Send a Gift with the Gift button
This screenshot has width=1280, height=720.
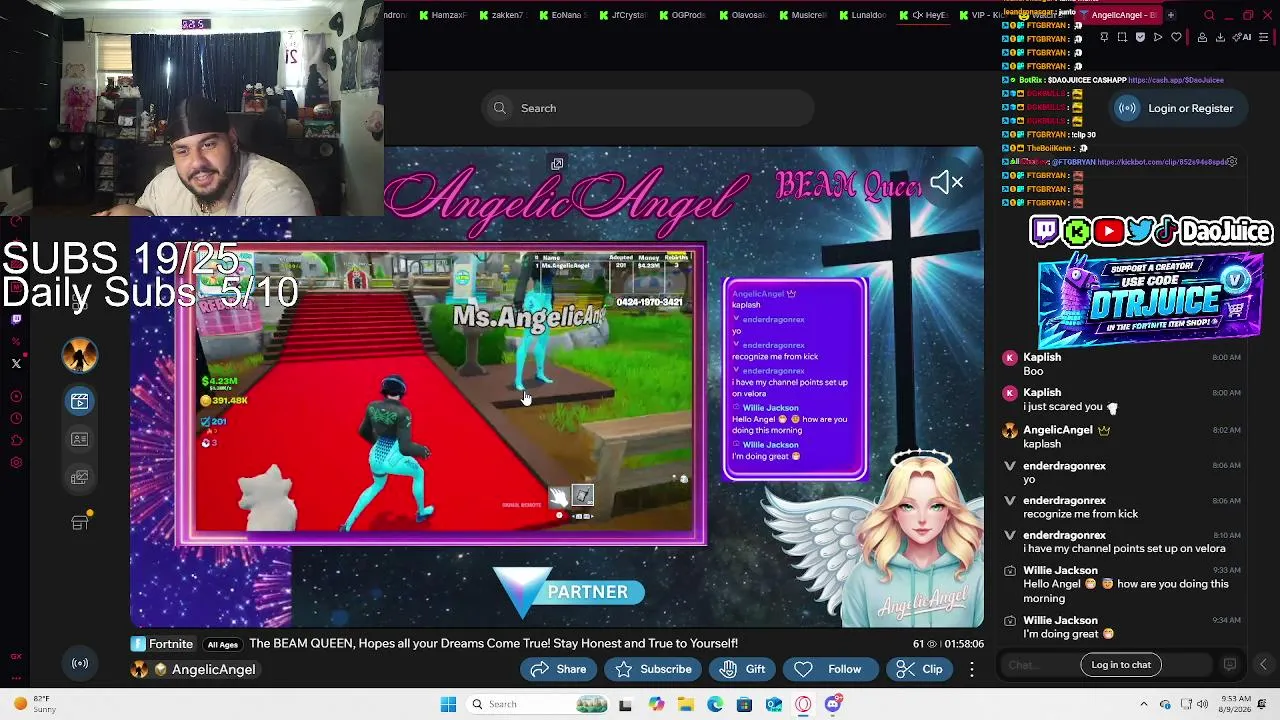pyautogui.click(x=741, y=669)
